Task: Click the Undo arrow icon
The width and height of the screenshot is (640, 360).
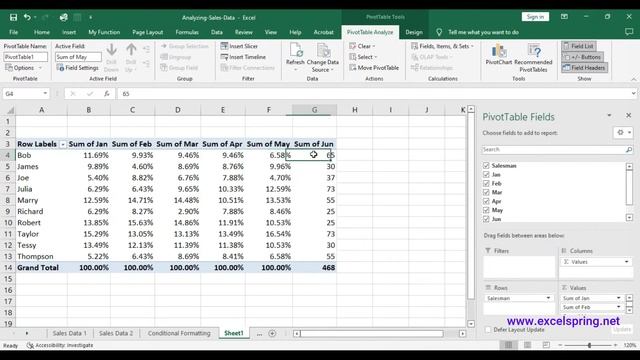Action: pos(27,17)
